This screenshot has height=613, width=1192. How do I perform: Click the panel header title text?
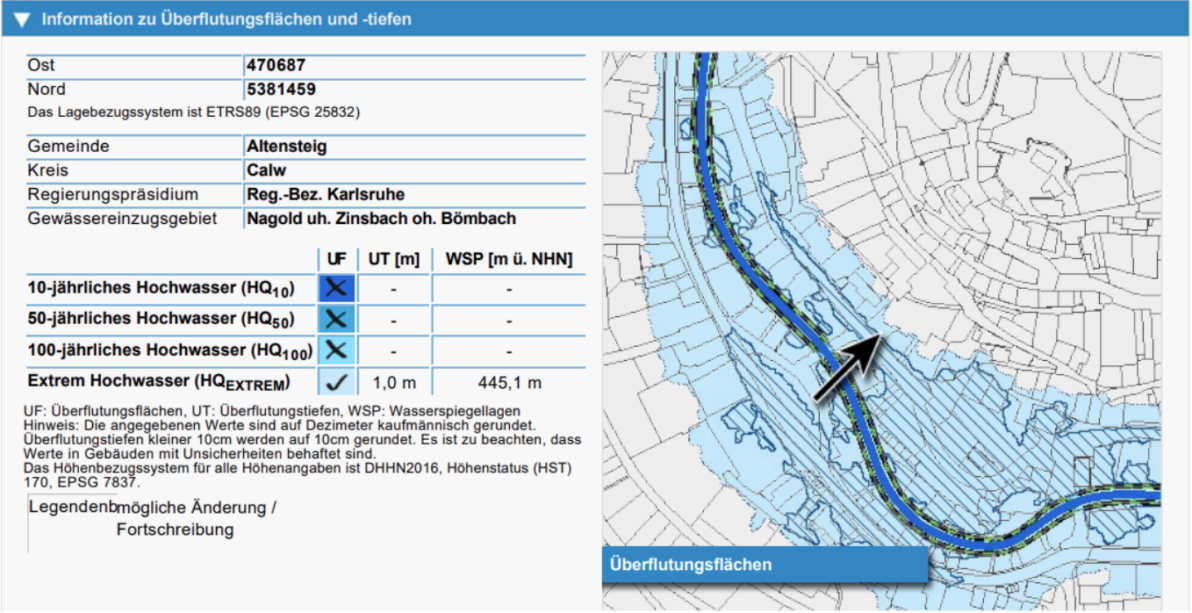point(226,19)
